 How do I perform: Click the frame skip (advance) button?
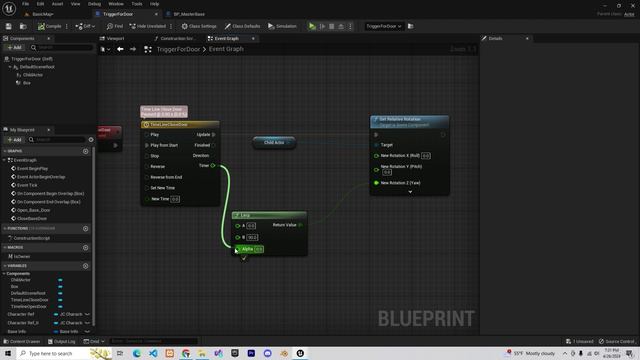tap(322, 26)
